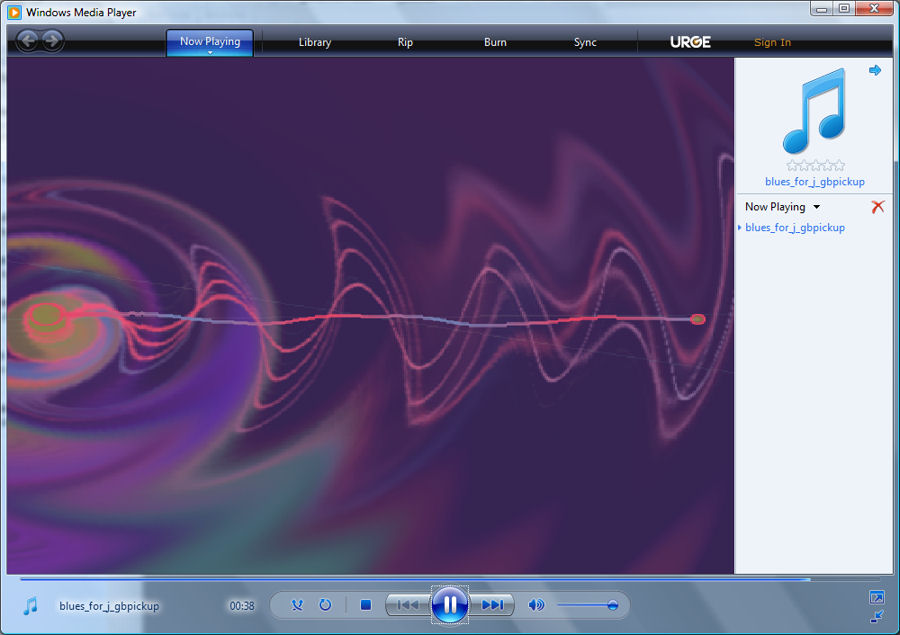Click the music note icon beside the track title

coord(30,605)
